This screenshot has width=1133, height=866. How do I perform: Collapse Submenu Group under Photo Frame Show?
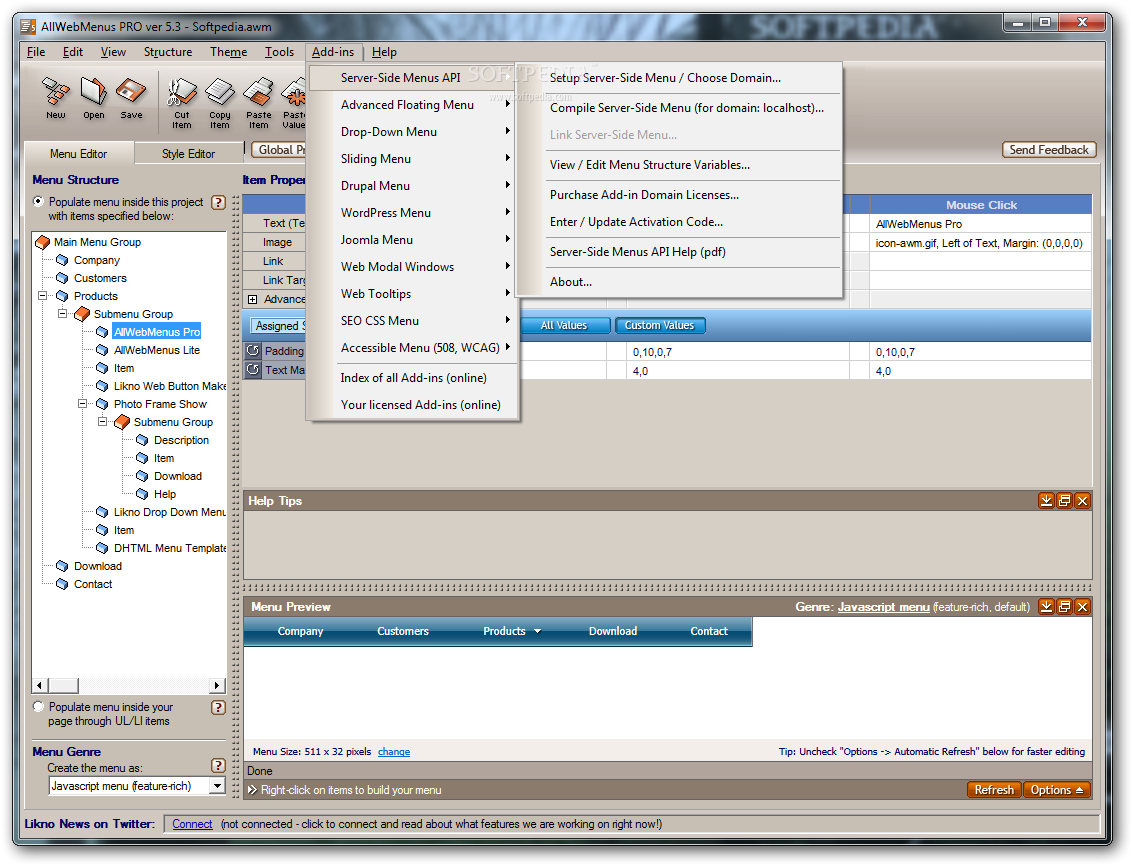[103, 421]
